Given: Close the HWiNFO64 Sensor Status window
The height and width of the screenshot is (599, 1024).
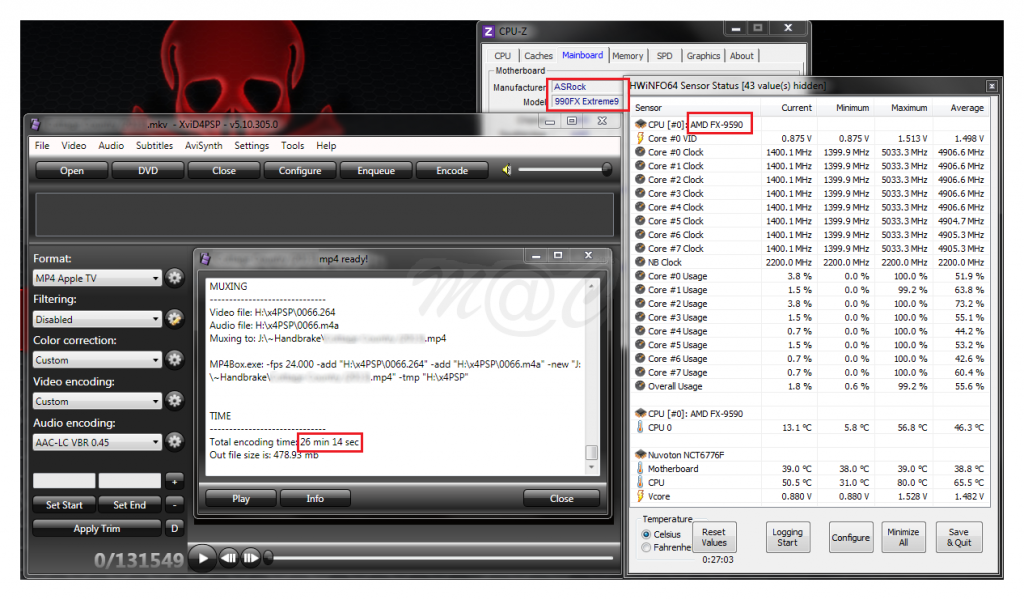Looking at the screenshot, I should [991, 86].
